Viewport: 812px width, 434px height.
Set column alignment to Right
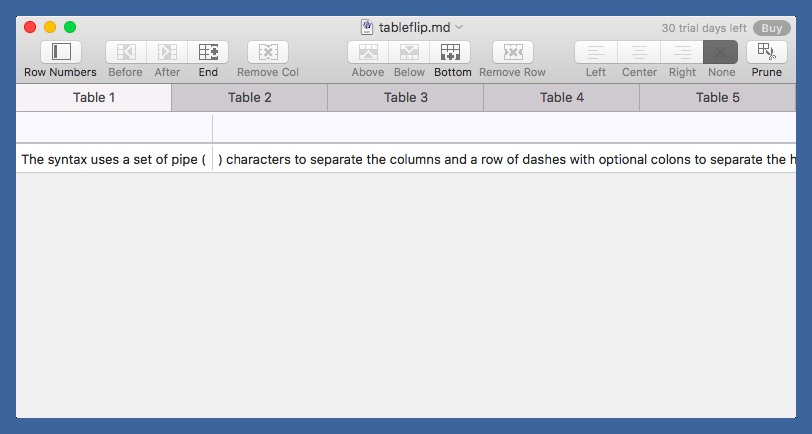682,52
